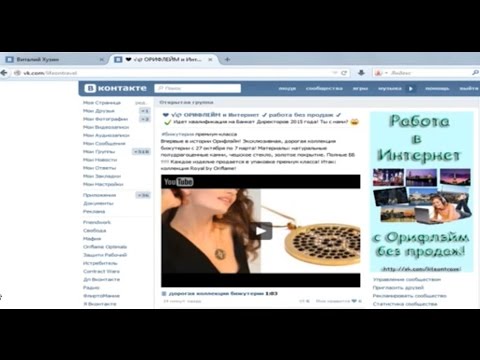Image resolution: width=480 pixels, height=360 pixels.
Task: Click the YouTube logo on the video
Action: click(178, 182)
